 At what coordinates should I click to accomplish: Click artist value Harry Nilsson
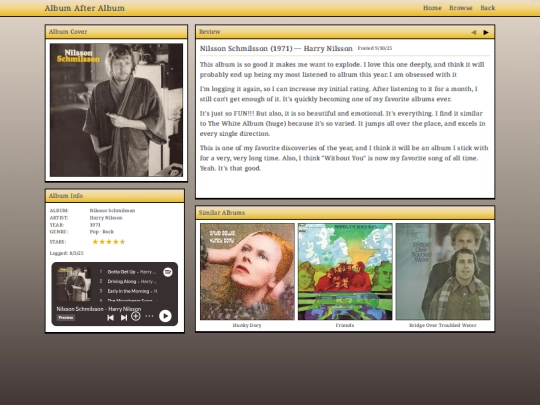[x=106, y=218]
